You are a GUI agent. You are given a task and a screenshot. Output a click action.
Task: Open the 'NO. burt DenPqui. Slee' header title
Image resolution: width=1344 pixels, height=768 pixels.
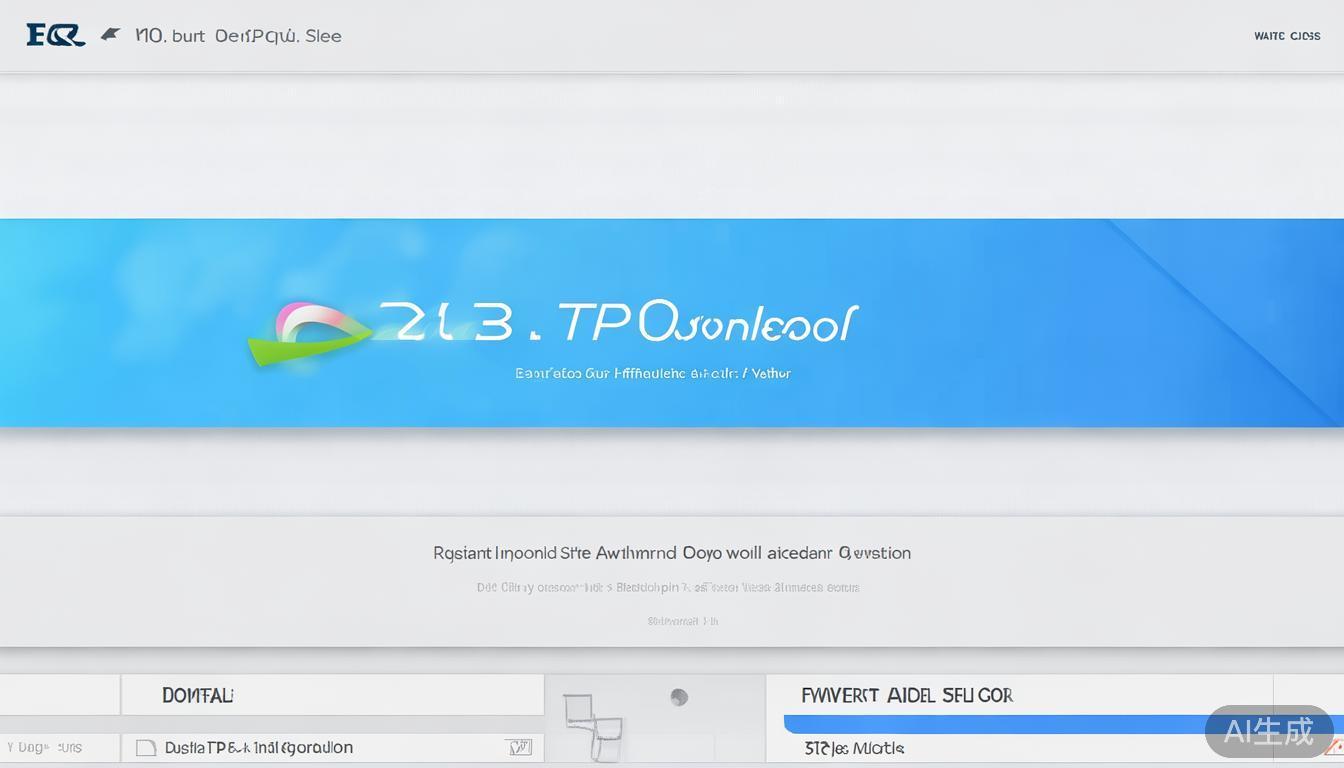[x=238, y=36]
